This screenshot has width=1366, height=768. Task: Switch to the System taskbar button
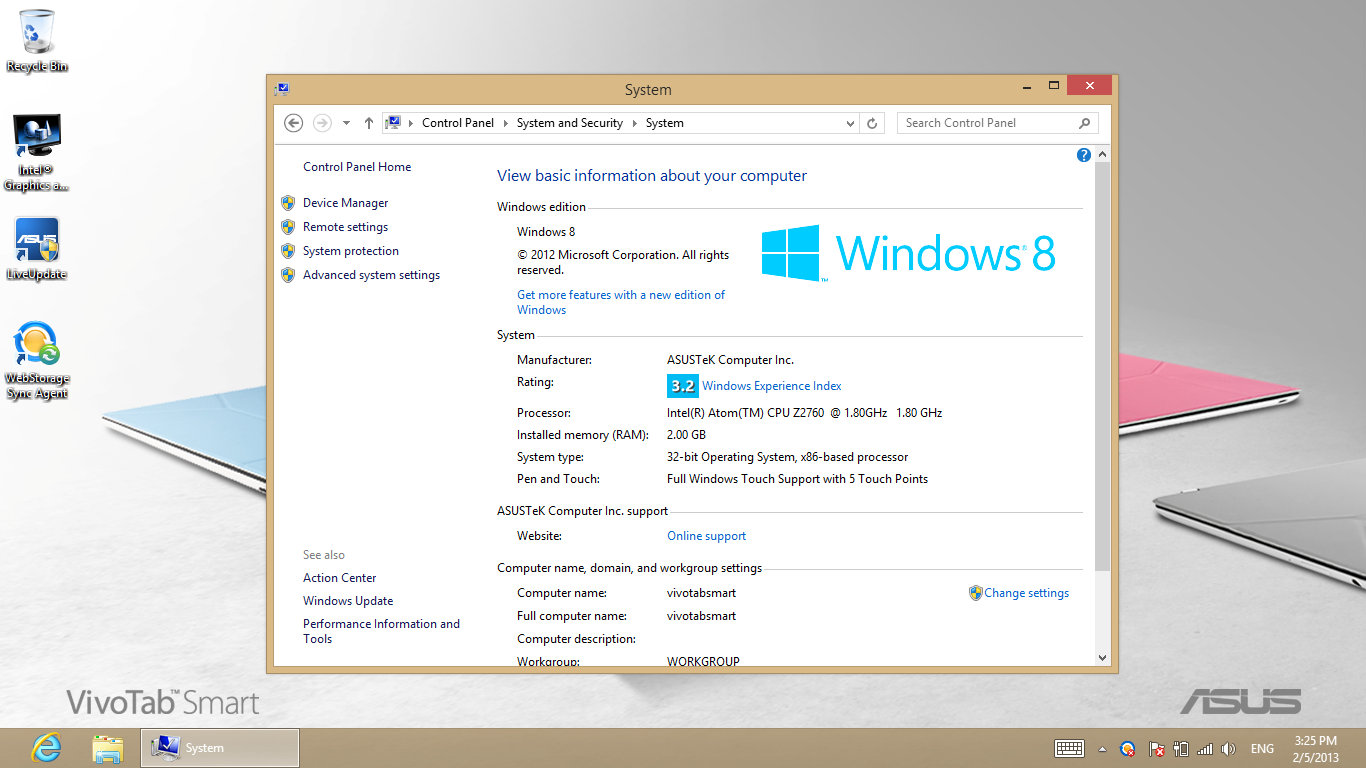point(220,748)
